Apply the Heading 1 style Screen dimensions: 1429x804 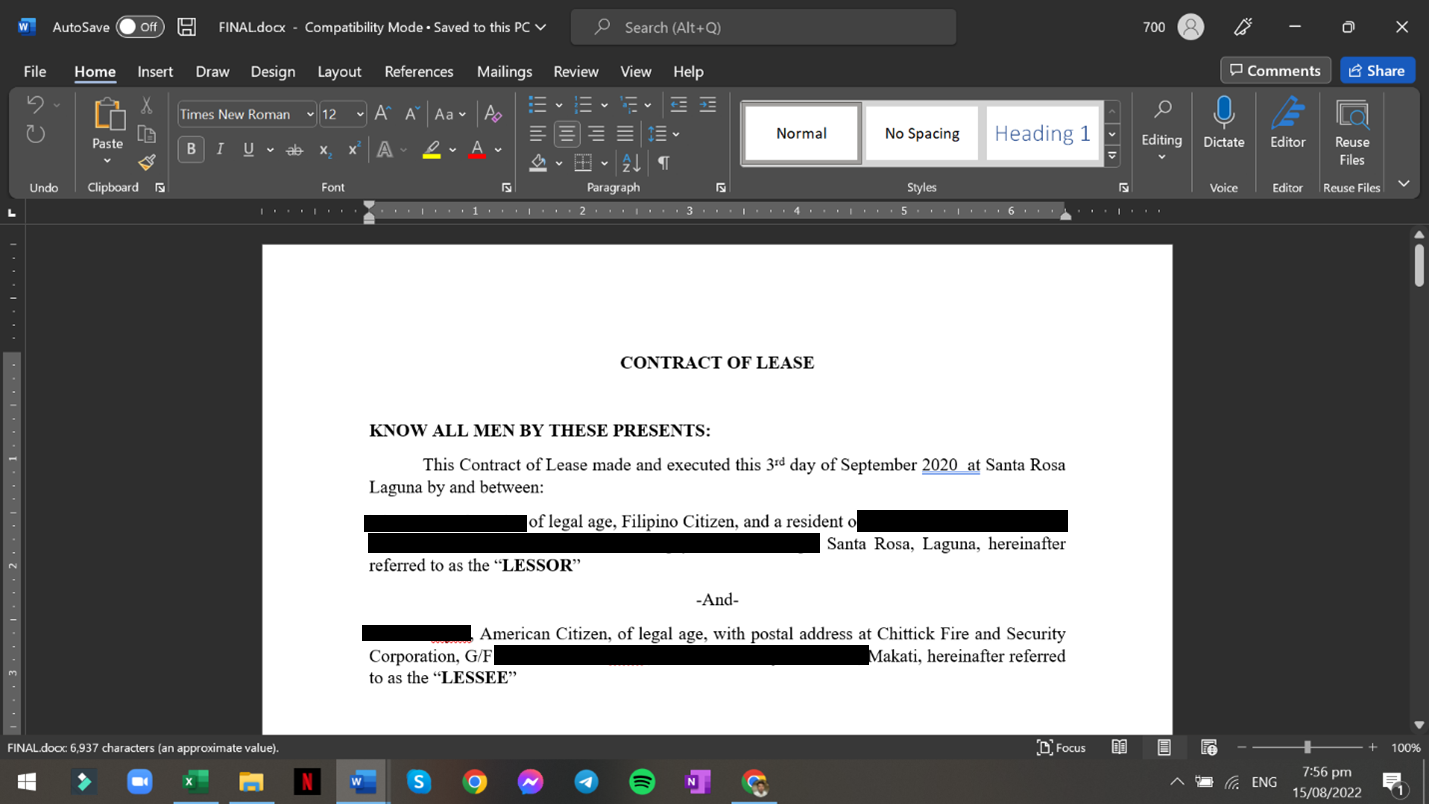1042,133
